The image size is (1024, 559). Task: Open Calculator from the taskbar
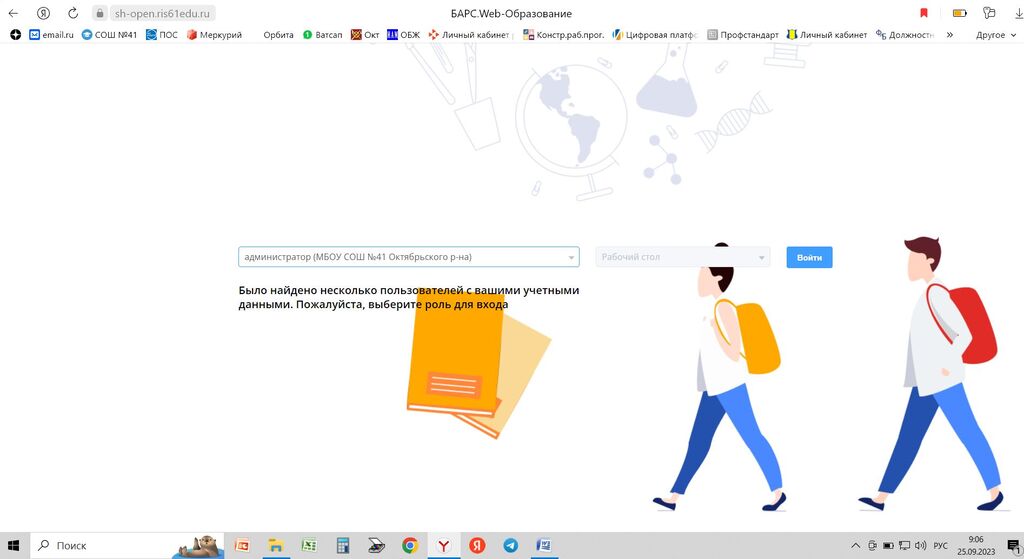point(343,545)
